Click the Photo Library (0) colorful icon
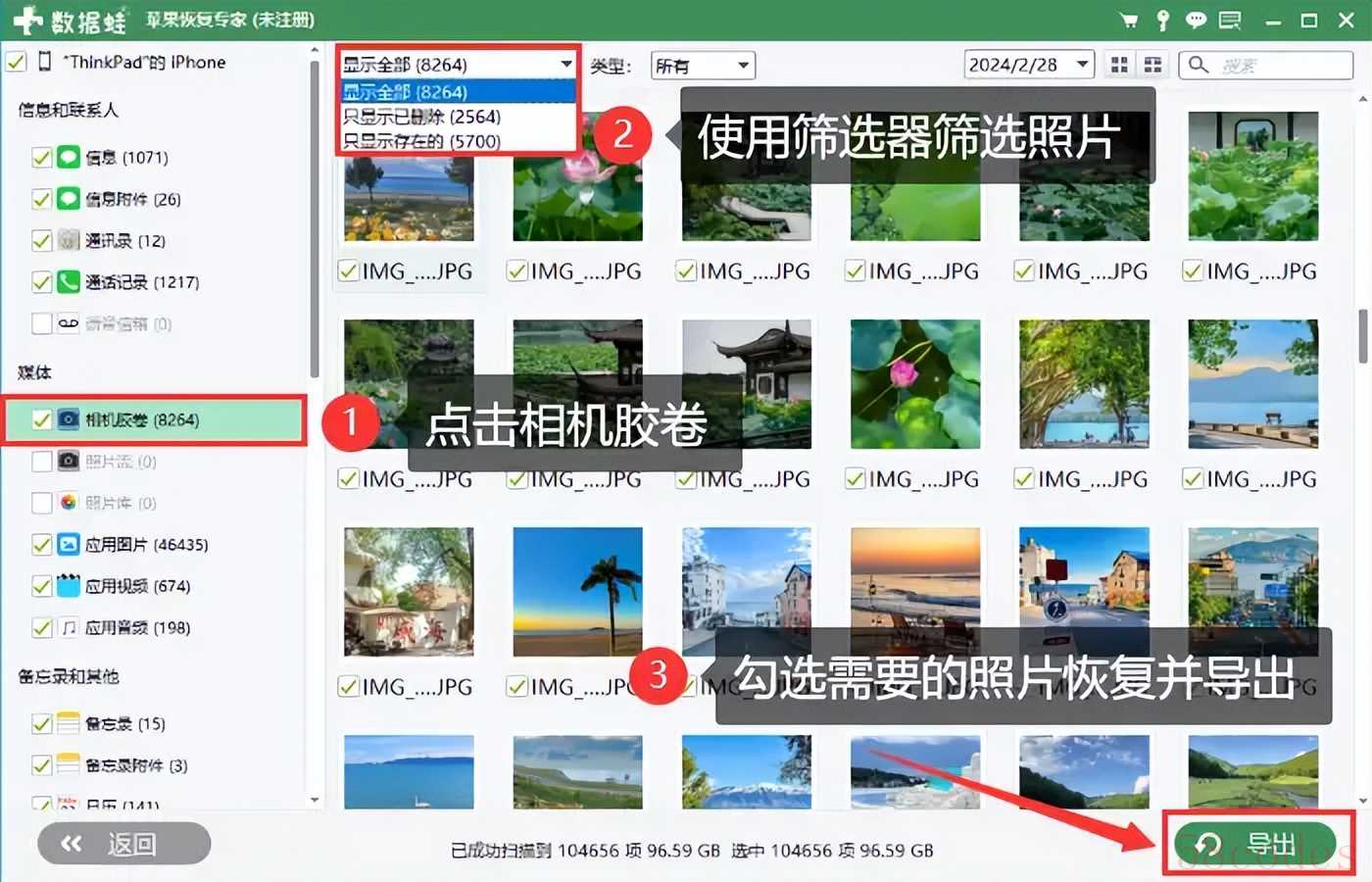 [68, 503]
